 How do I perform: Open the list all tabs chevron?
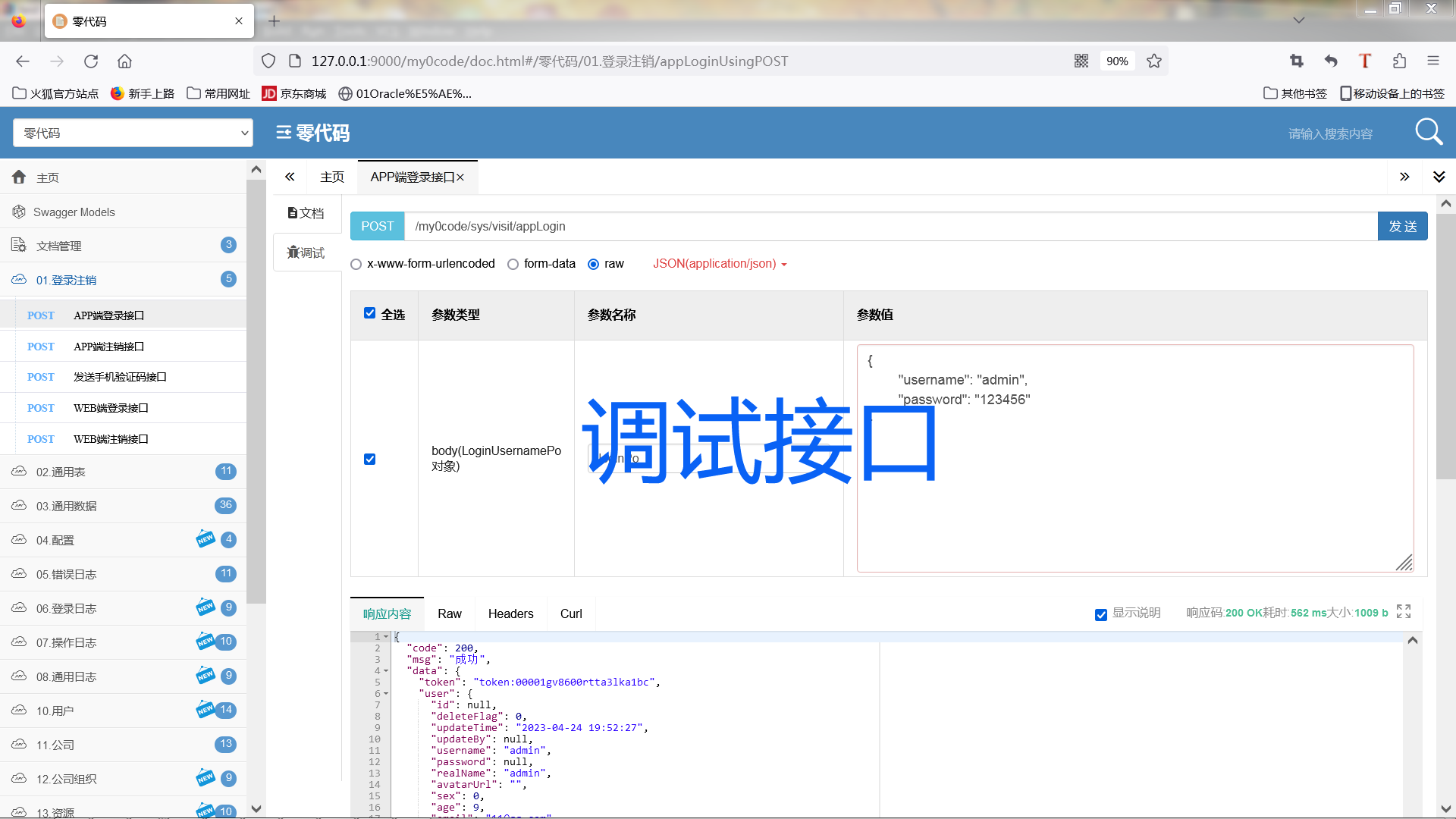click(1299, 20)
